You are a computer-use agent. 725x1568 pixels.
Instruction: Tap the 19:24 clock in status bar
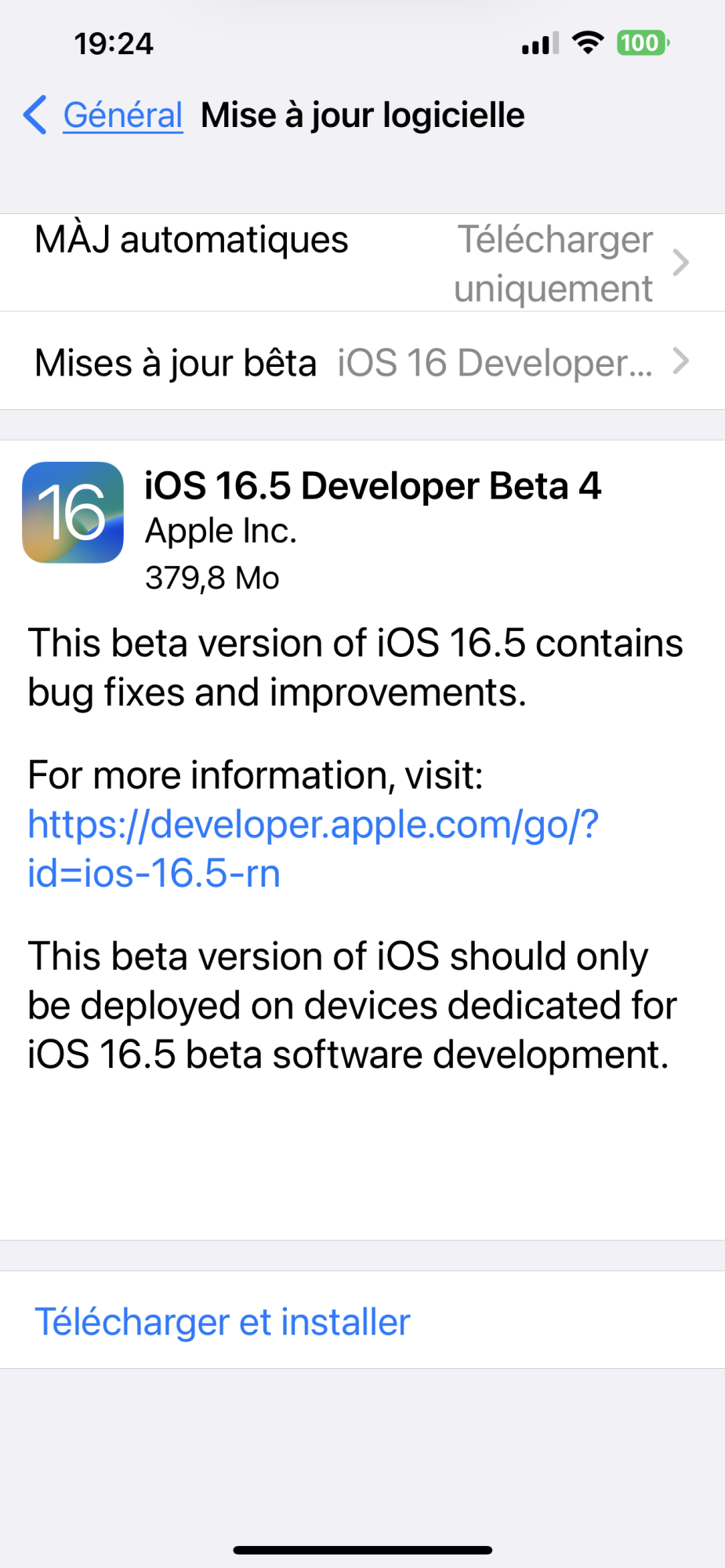click(114, 43)
